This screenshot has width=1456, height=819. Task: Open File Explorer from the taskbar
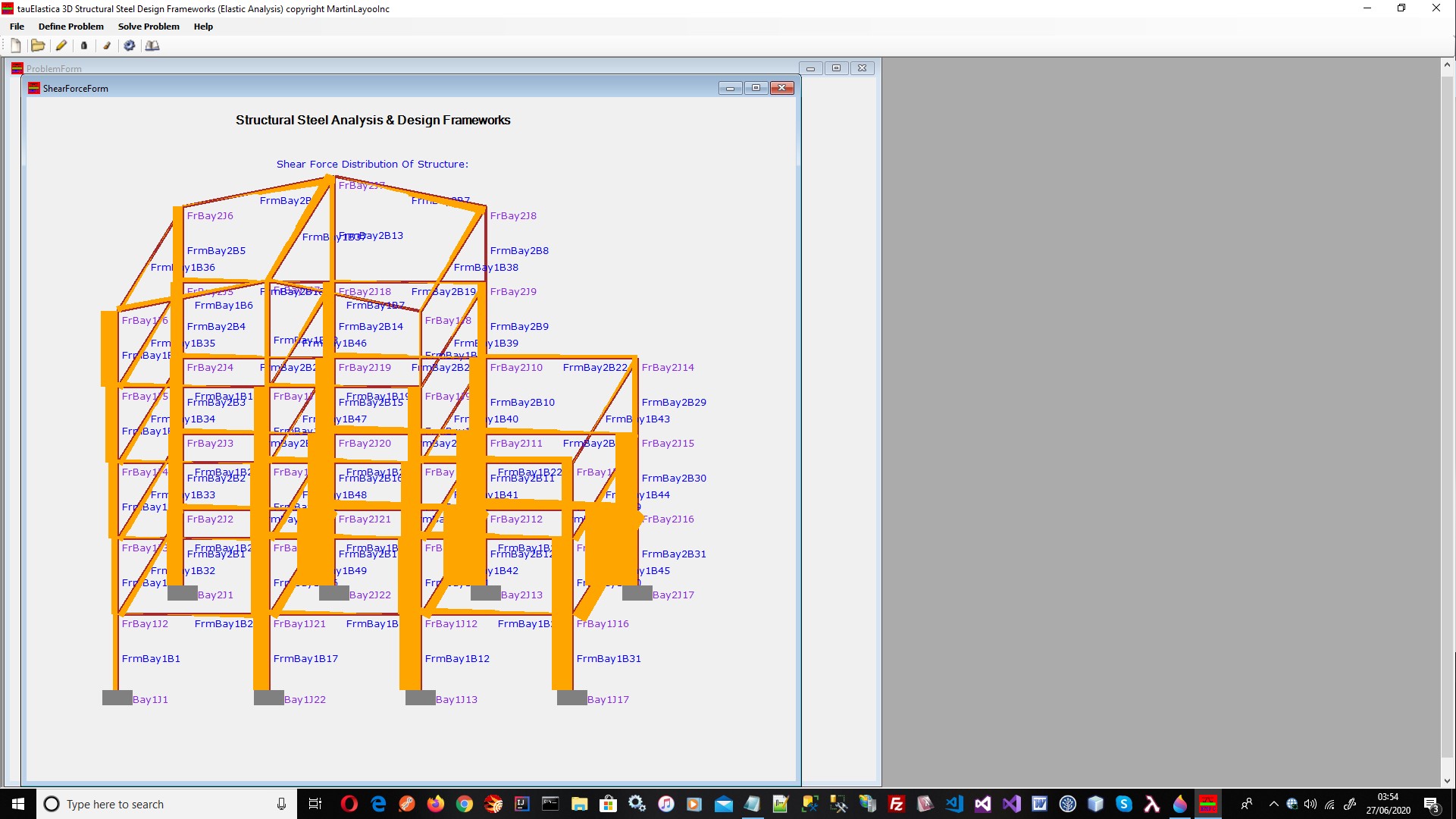[x=580, y=804]
